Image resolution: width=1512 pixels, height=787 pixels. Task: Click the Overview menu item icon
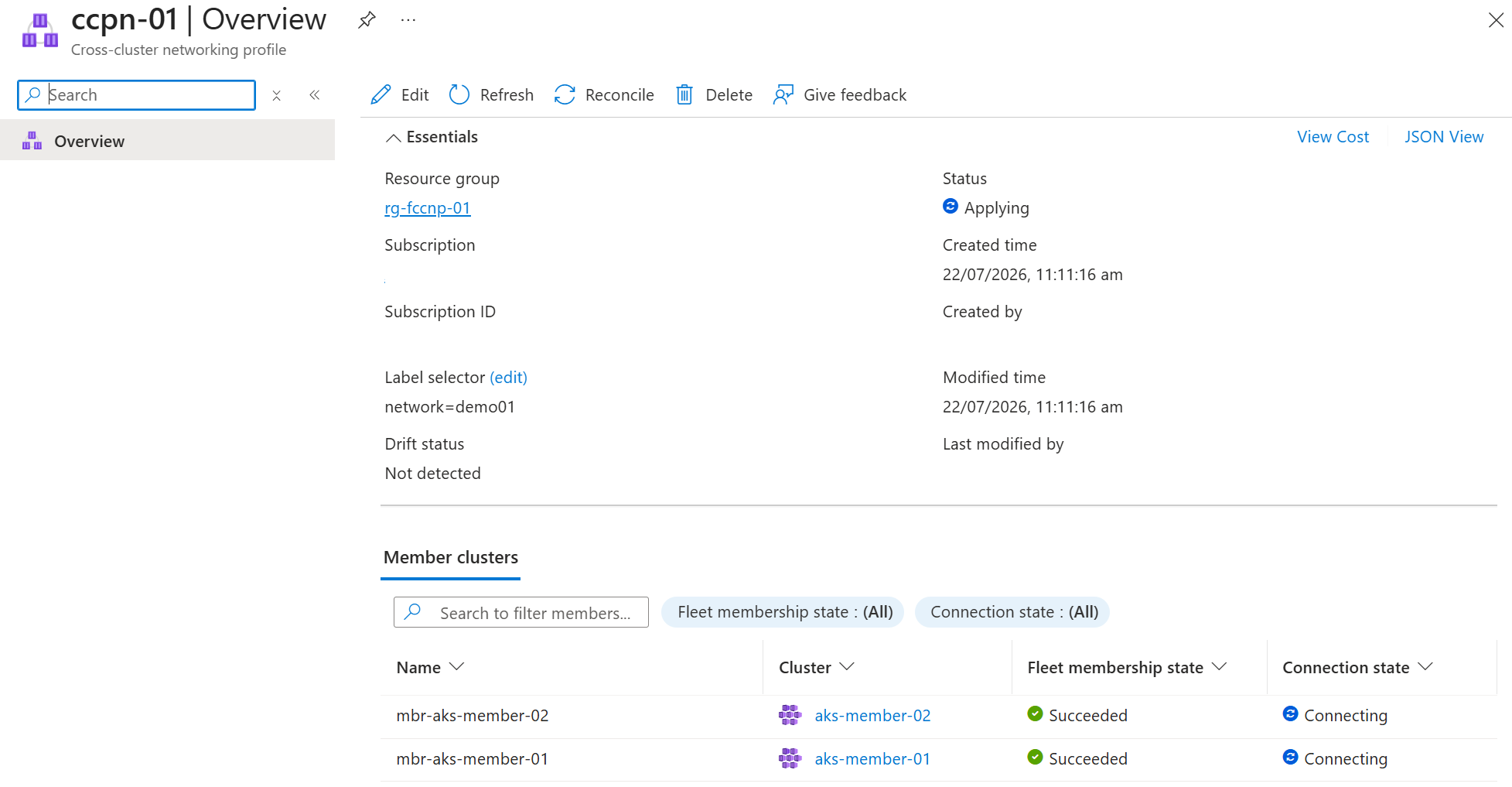pos(32,141)
